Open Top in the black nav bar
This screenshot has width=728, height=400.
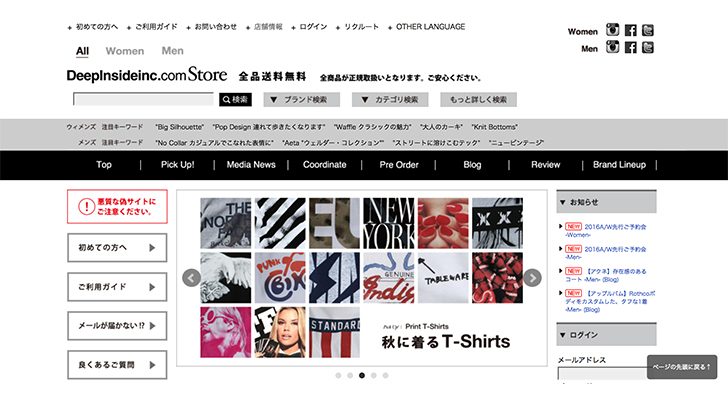104,165
